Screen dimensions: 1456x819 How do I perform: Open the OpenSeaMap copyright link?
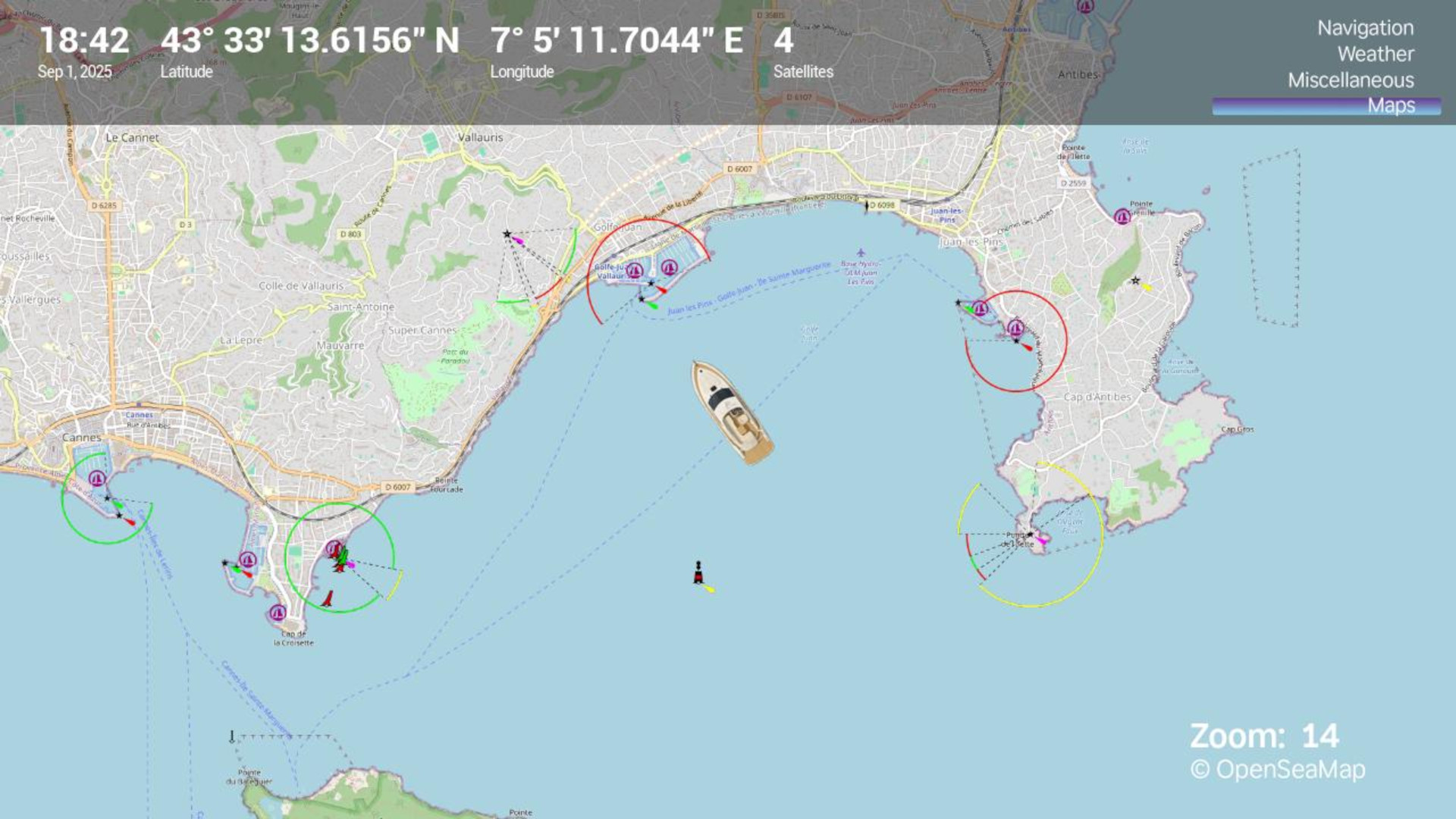point(1278,769)
